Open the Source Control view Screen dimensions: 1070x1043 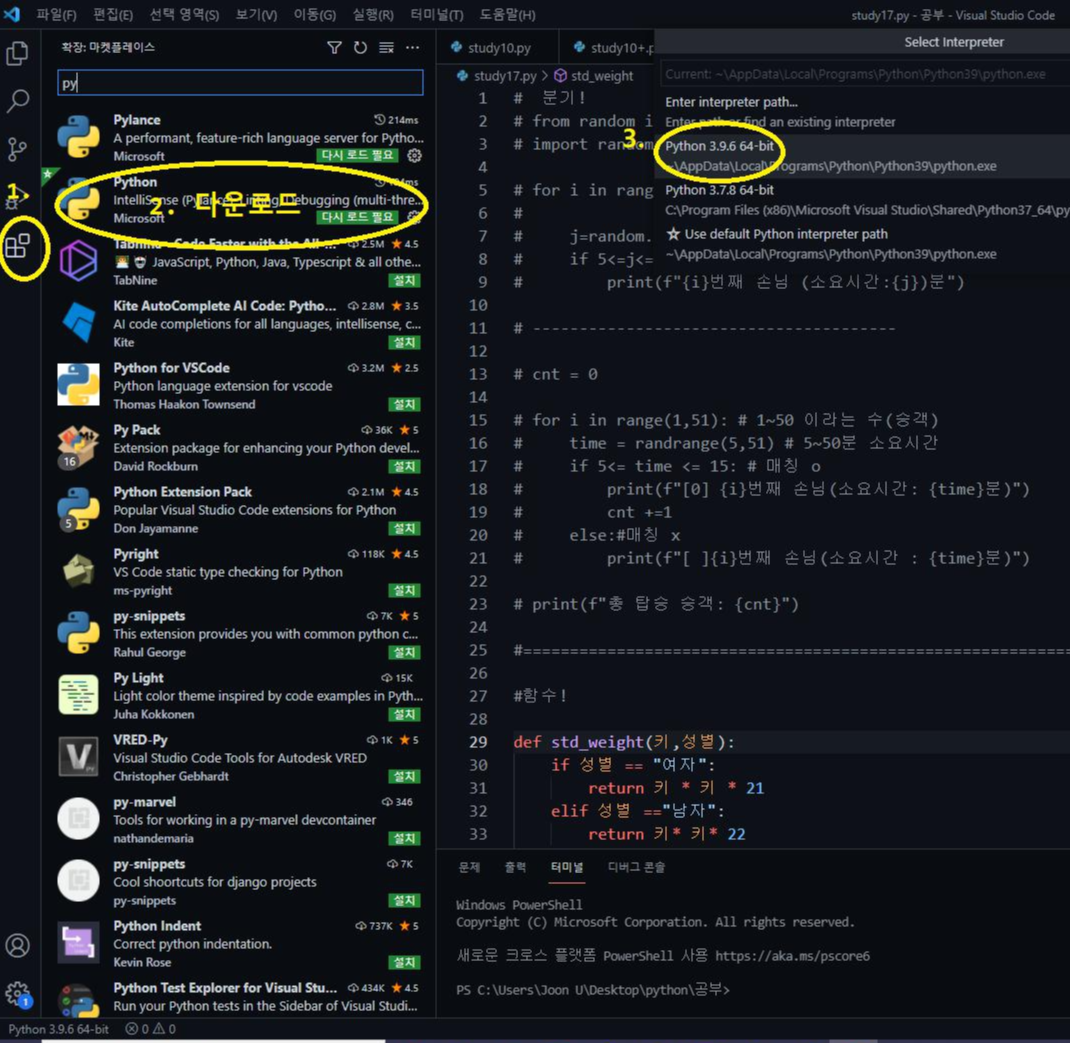(x=17, y=149)
